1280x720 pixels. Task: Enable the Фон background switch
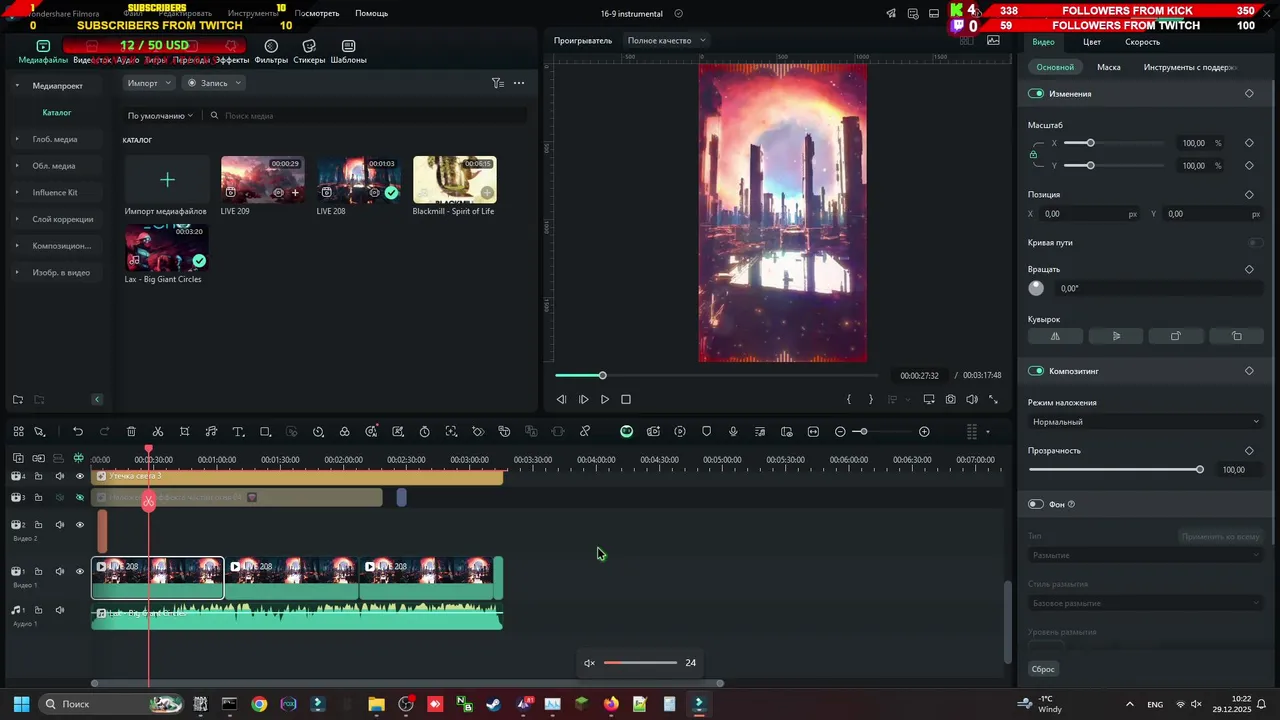click(1036, 505)
